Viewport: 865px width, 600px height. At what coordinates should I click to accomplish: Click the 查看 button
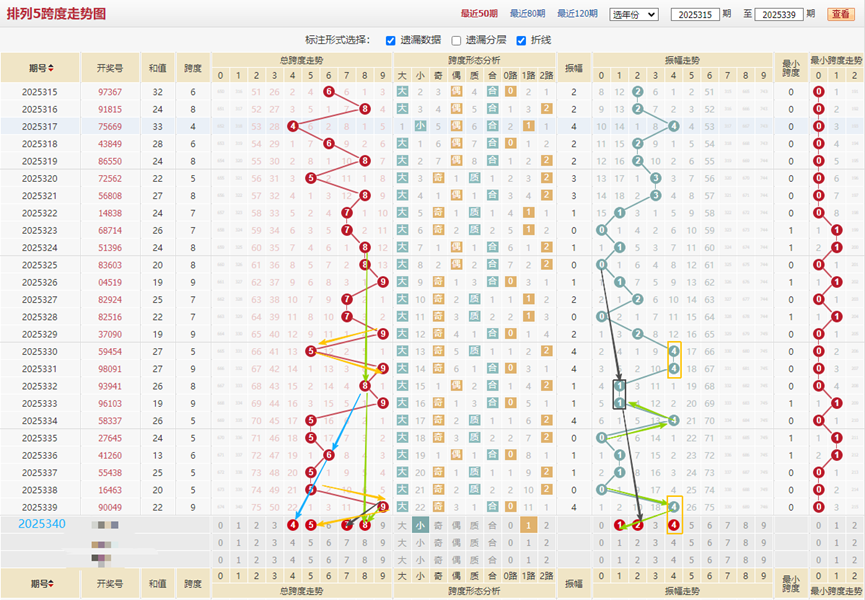coord(840,14)
